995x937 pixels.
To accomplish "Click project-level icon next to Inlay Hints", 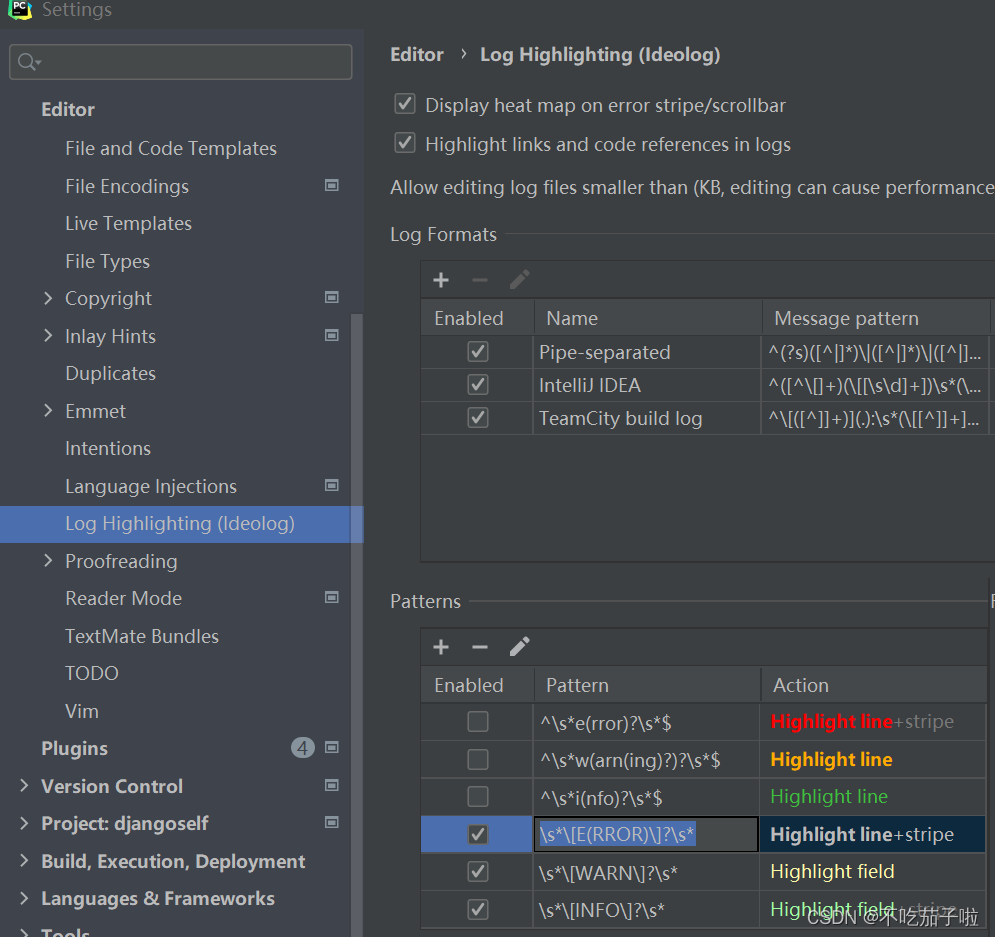I will 331,335.
